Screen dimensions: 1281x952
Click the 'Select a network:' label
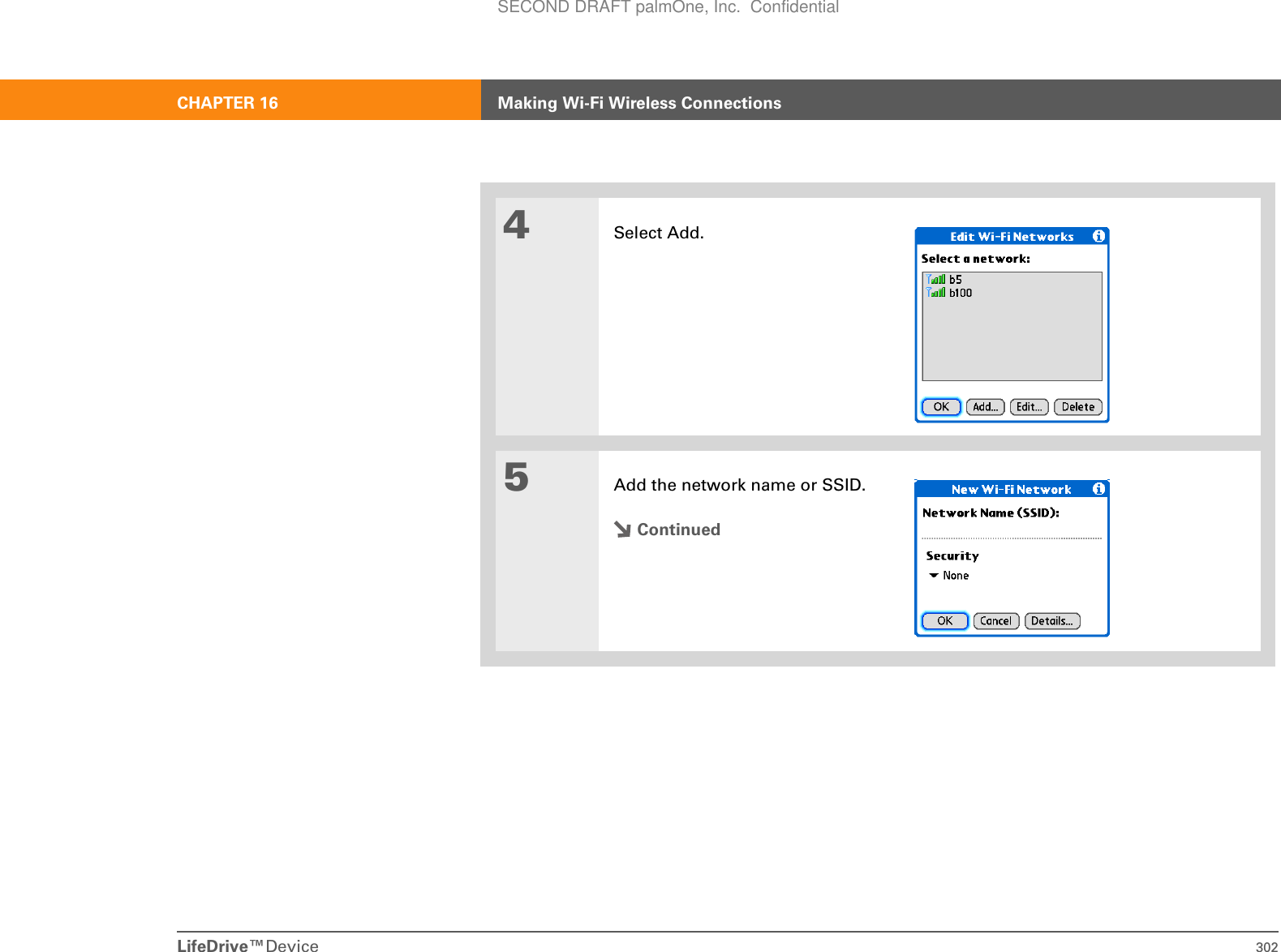(x=975, y=259)
